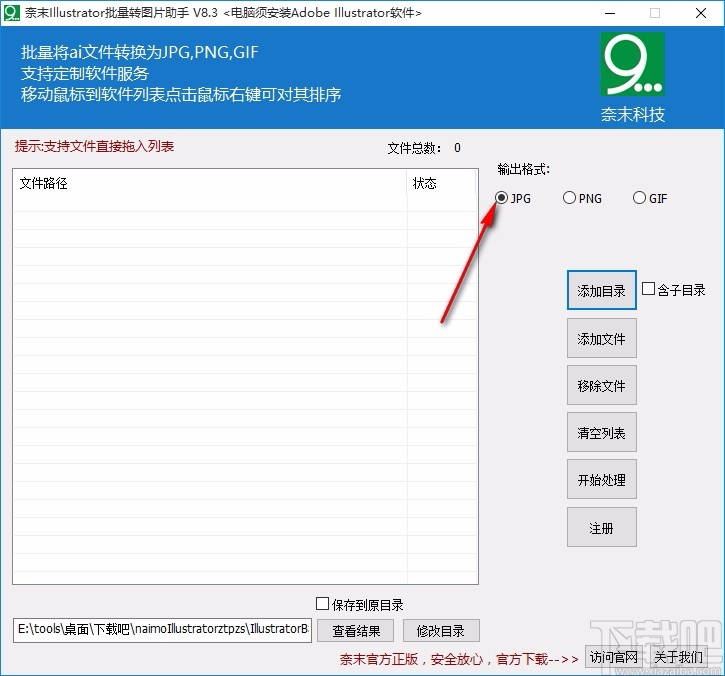Change output folder via 修改目录
The width and height of the screenshot is (725, 676).
tap(441, 631)
